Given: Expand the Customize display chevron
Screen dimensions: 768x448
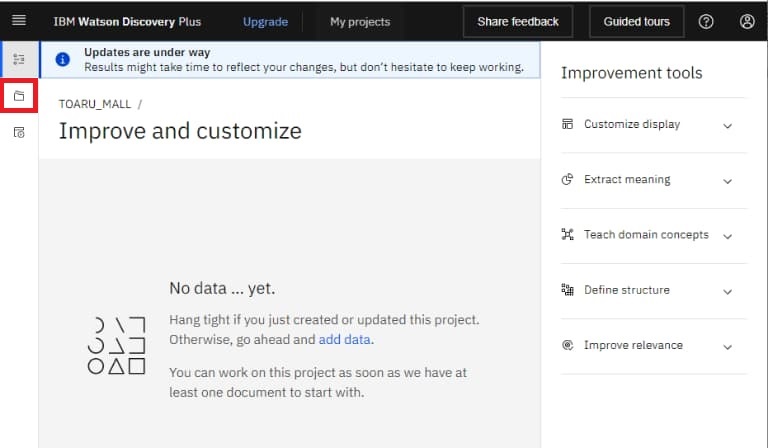Looking at the screenshot, I should click(x=727, y=126).
